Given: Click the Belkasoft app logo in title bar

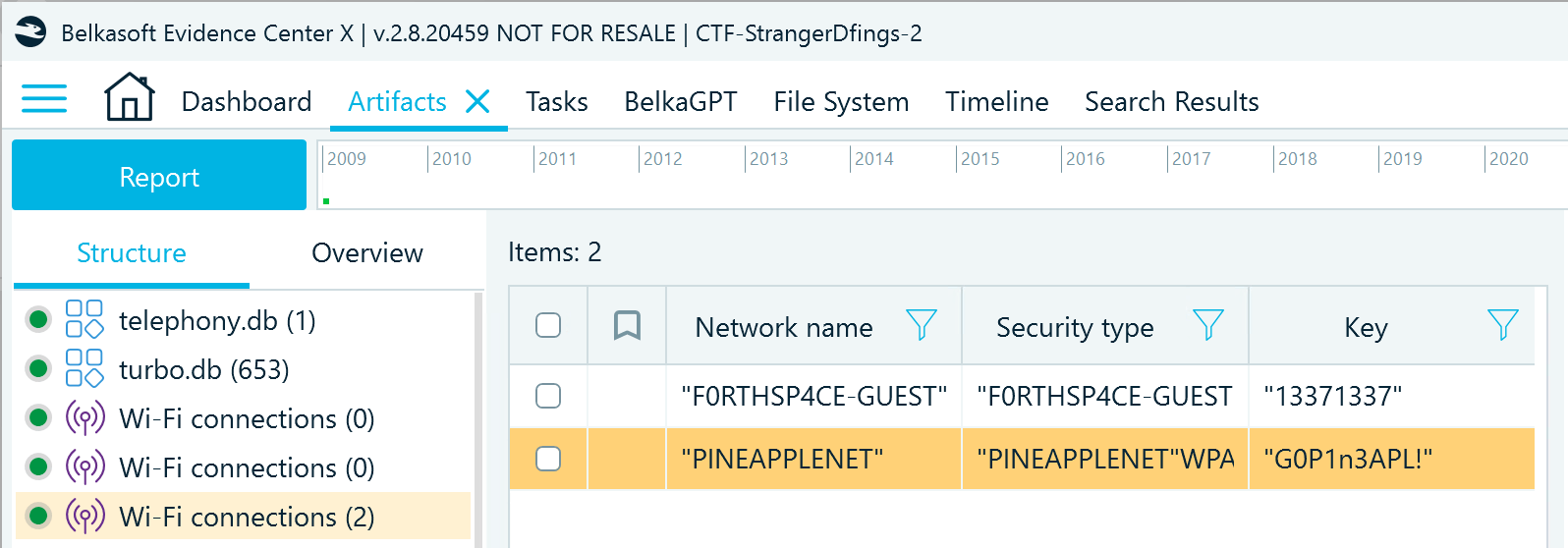Looking at the screenshot, I should pos(31,32).
